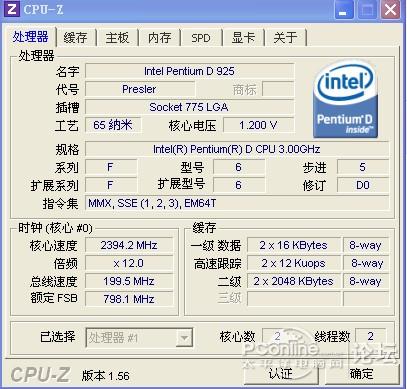Image resolution: width=407 pixels, height=389 pixels.
Task: Open the 处理器 #1 selection dropdown
Action: 139,338
